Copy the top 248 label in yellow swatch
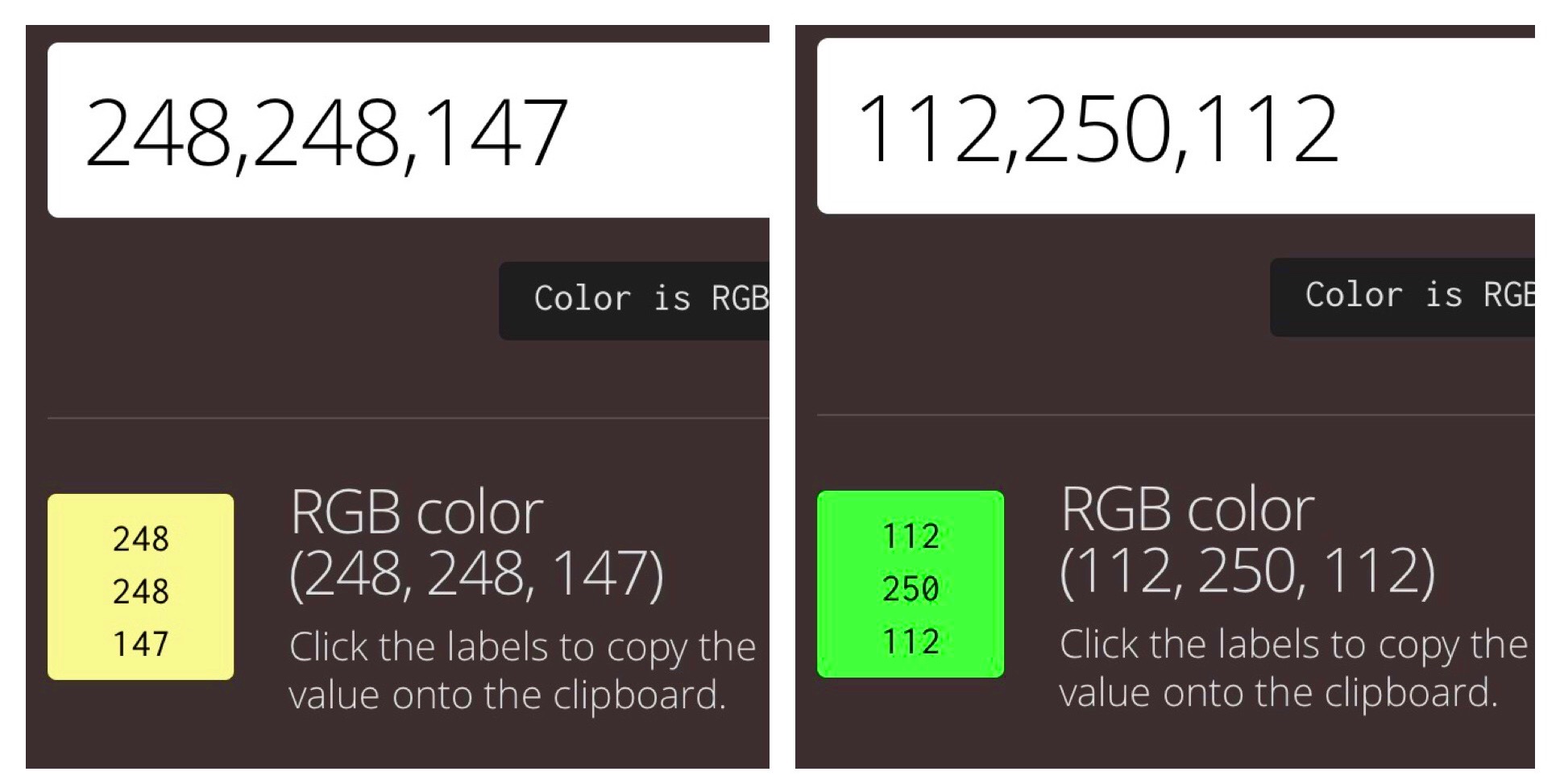 pos(141,538)
